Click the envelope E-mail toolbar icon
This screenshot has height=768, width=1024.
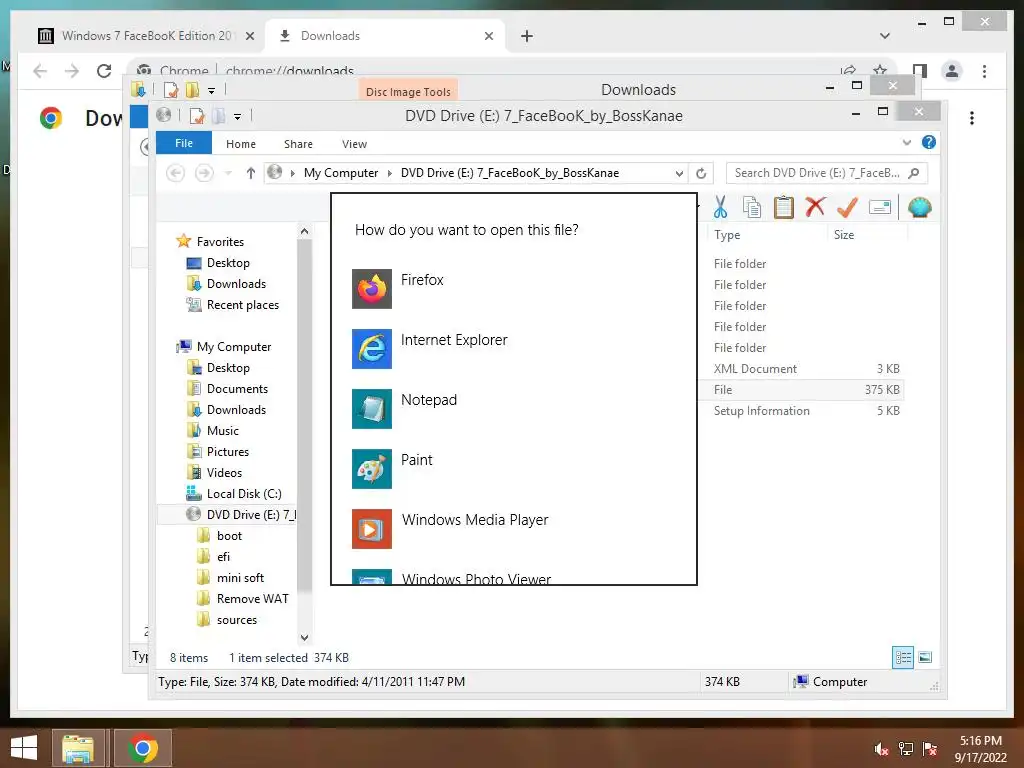(x=880, y=208)
